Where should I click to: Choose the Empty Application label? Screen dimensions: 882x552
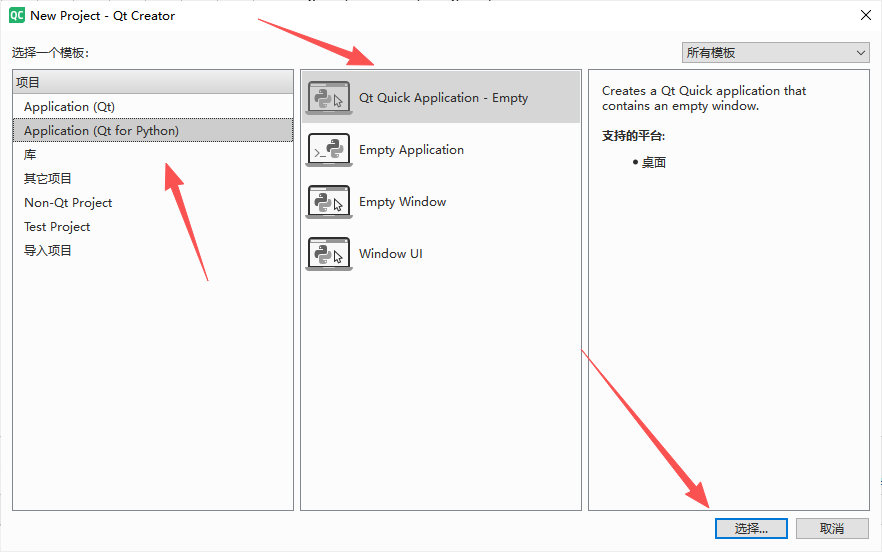(x=411, y=150)
